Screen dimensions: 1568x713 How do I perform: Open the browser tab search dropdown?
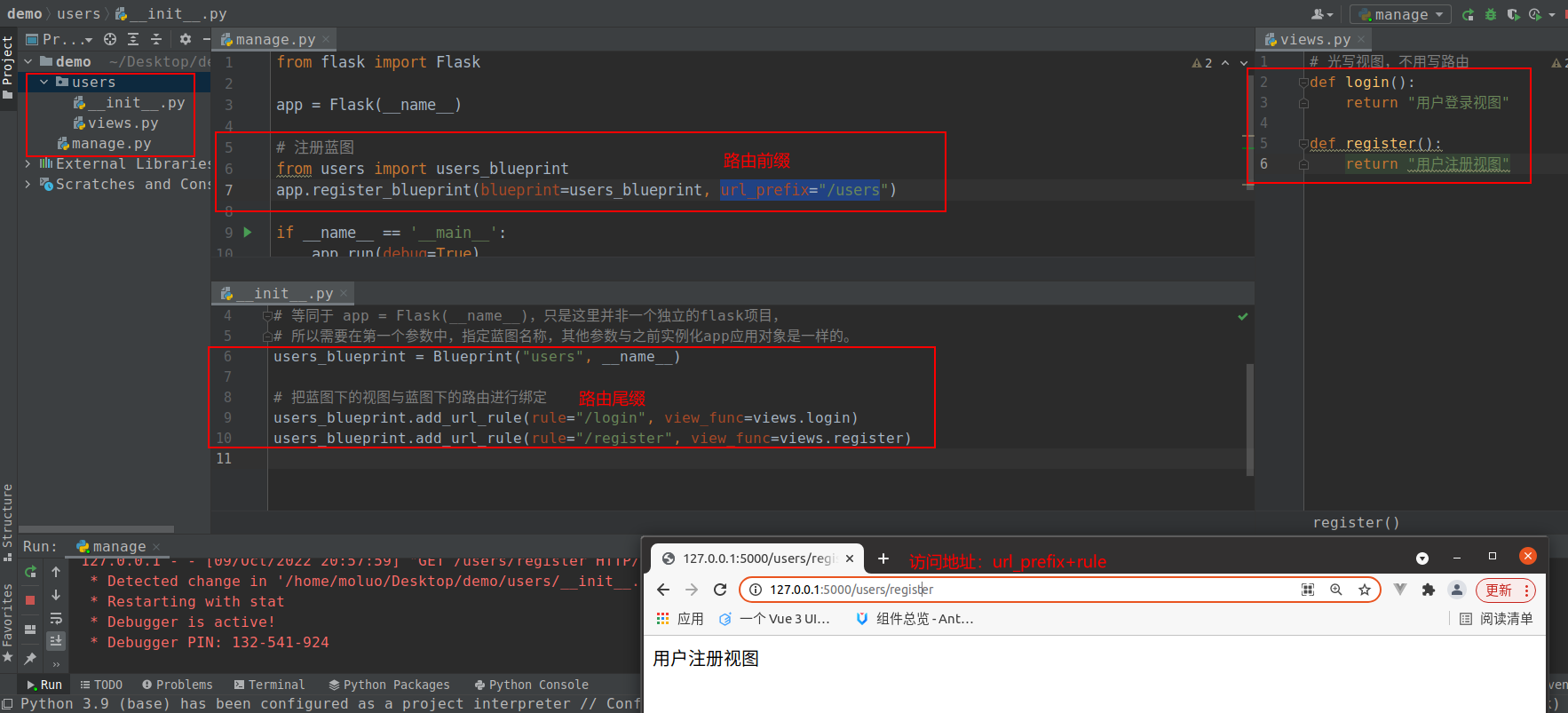pyautogui.click(x=1422, y=558)
